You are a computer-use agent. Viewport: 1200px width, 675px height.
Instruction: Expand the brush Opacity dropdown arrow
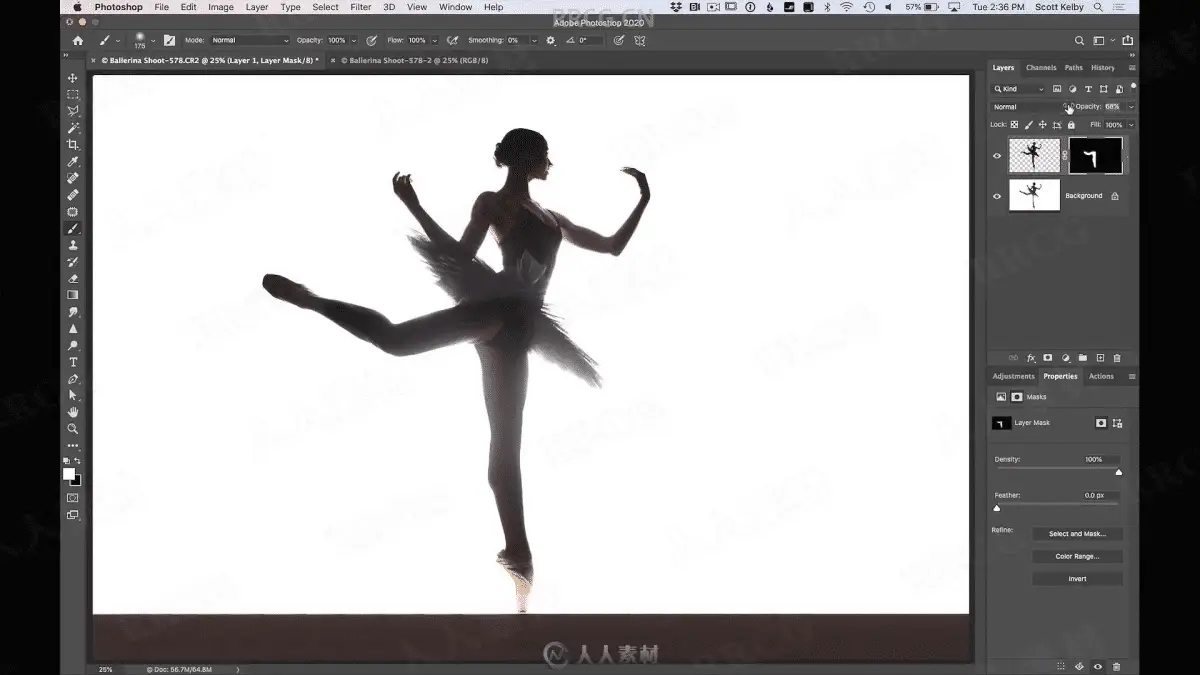coord(354,41)
